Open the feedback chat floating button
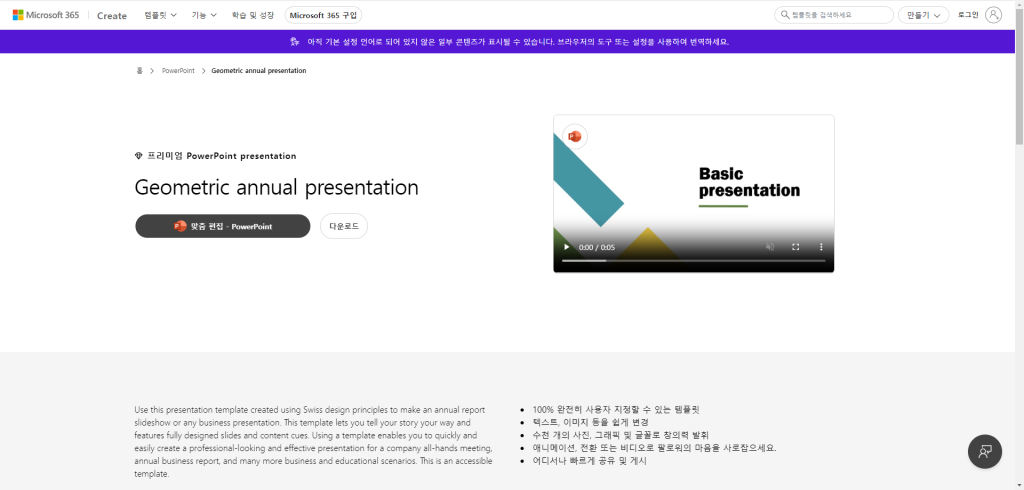The height and width of the screenshot is (490, 1024). [985, 451]
